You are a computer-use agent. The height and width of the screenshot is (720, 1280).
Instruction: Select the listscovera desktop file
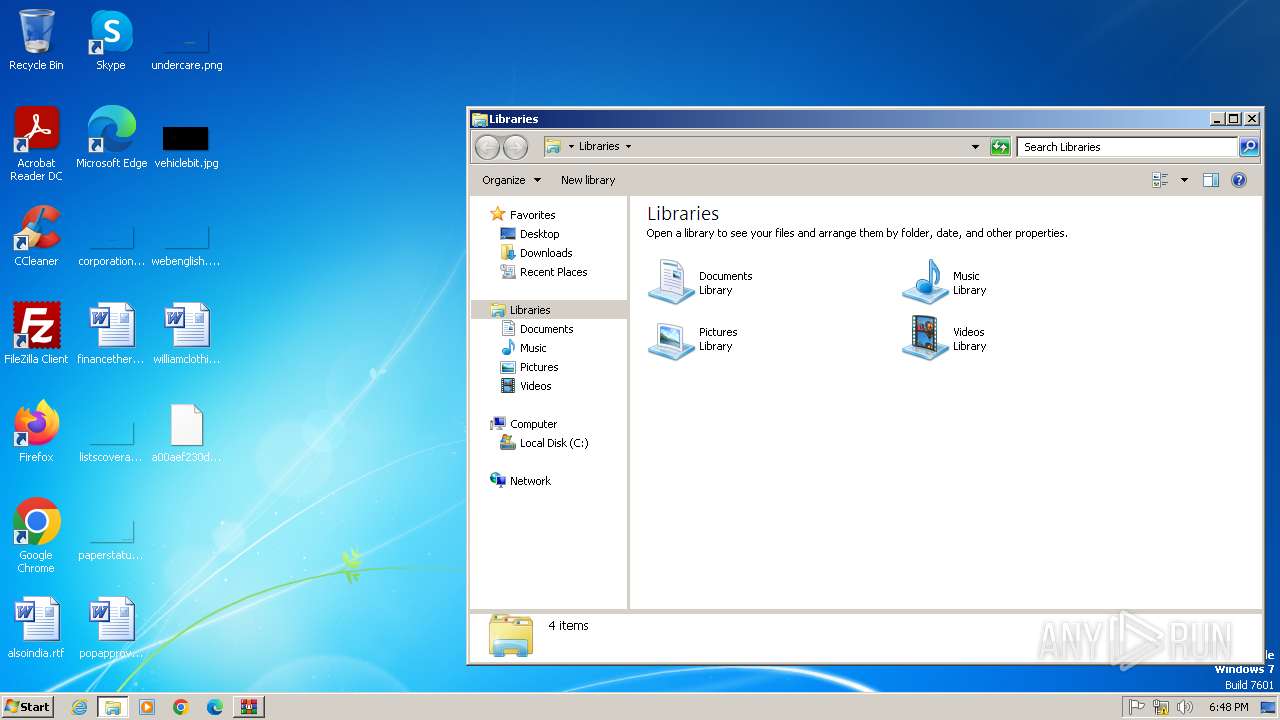[111, 441]
